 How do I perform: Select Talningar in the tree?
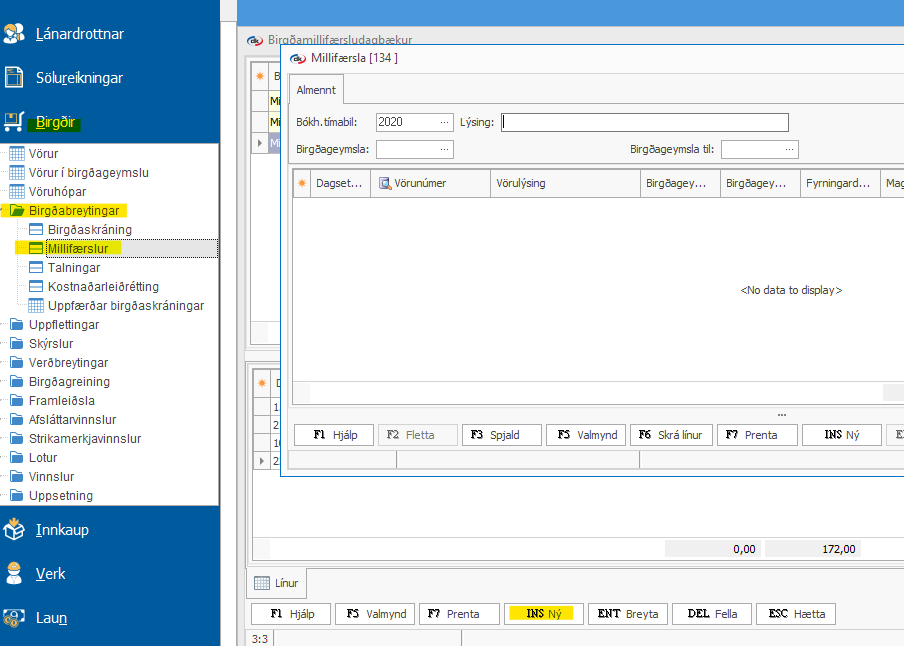click(74, 267)
